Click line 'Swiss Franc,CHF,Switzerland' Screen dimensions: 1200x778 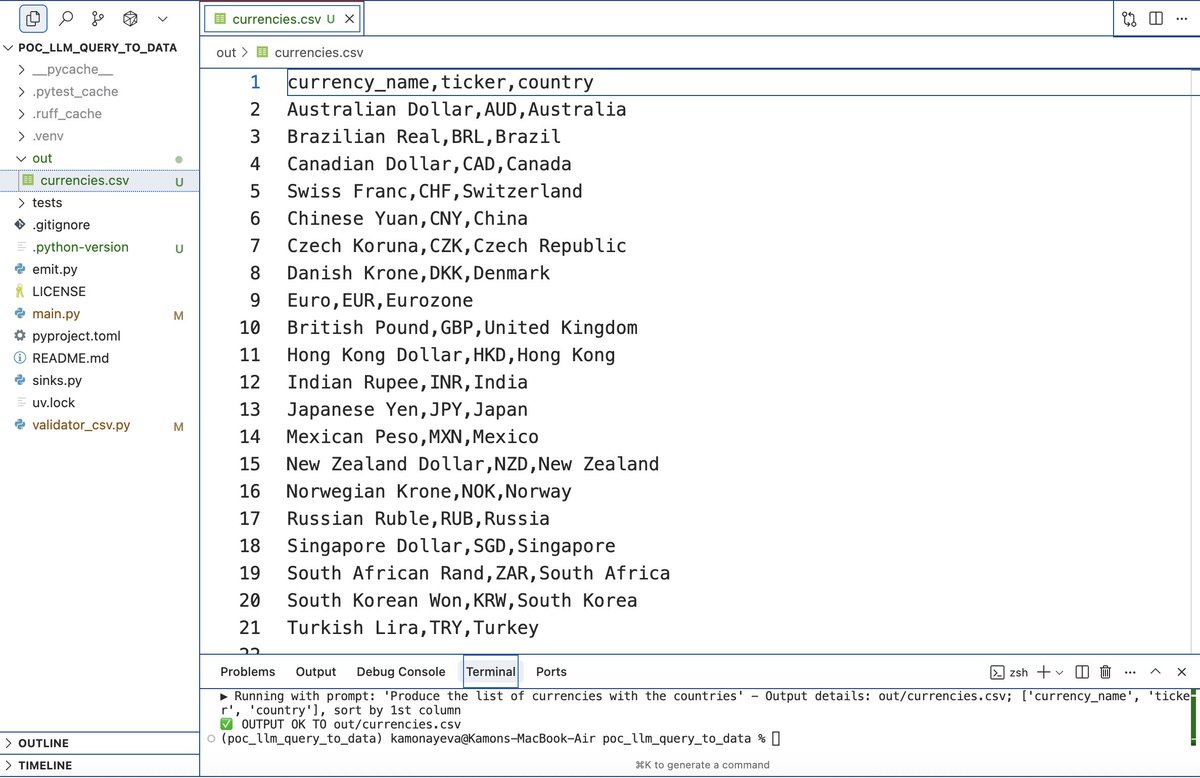pyautogui.click(x=434, y=192)
